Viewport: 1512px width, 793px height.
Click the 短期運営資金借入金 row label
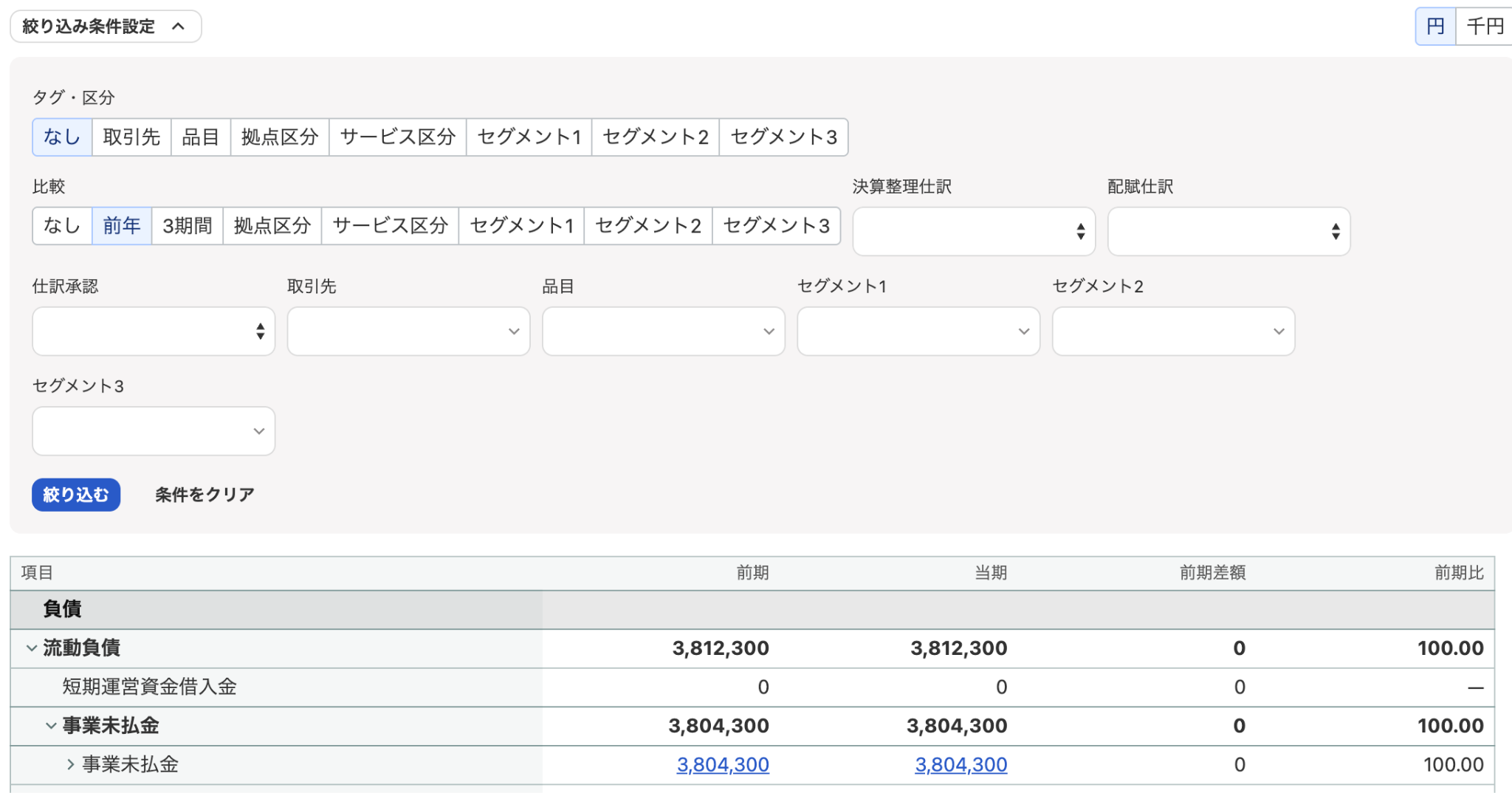[x=149, y=687]
